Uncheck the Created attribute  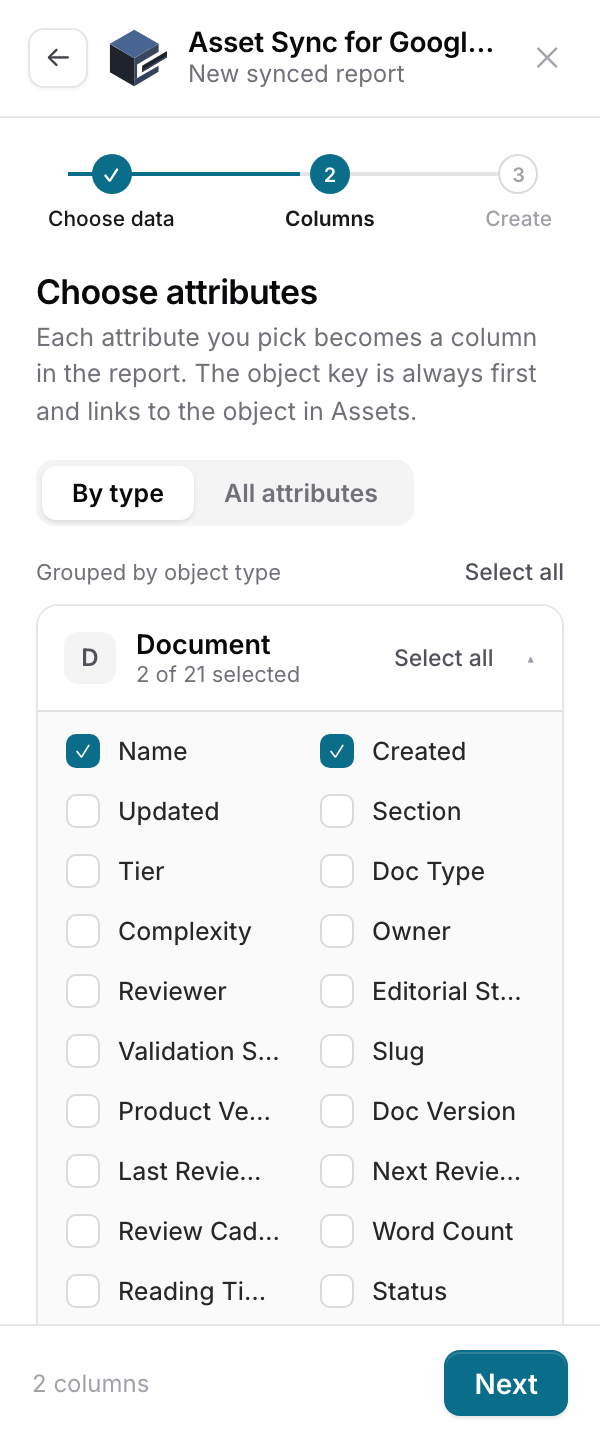point(337,751)
